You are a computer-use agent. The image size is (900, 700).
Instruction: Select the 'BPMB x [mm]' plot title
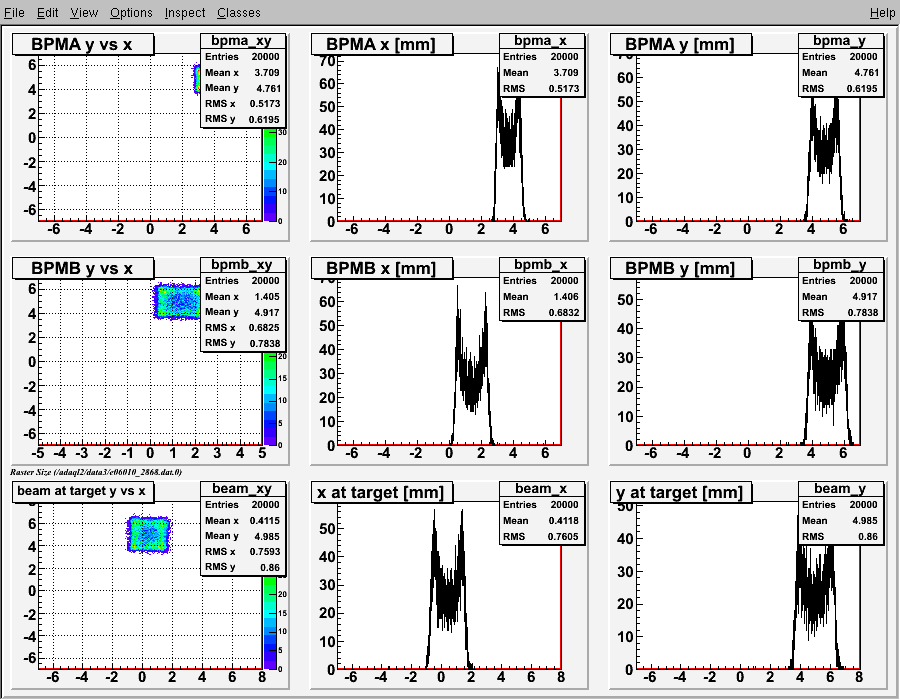tap(382, 268)
